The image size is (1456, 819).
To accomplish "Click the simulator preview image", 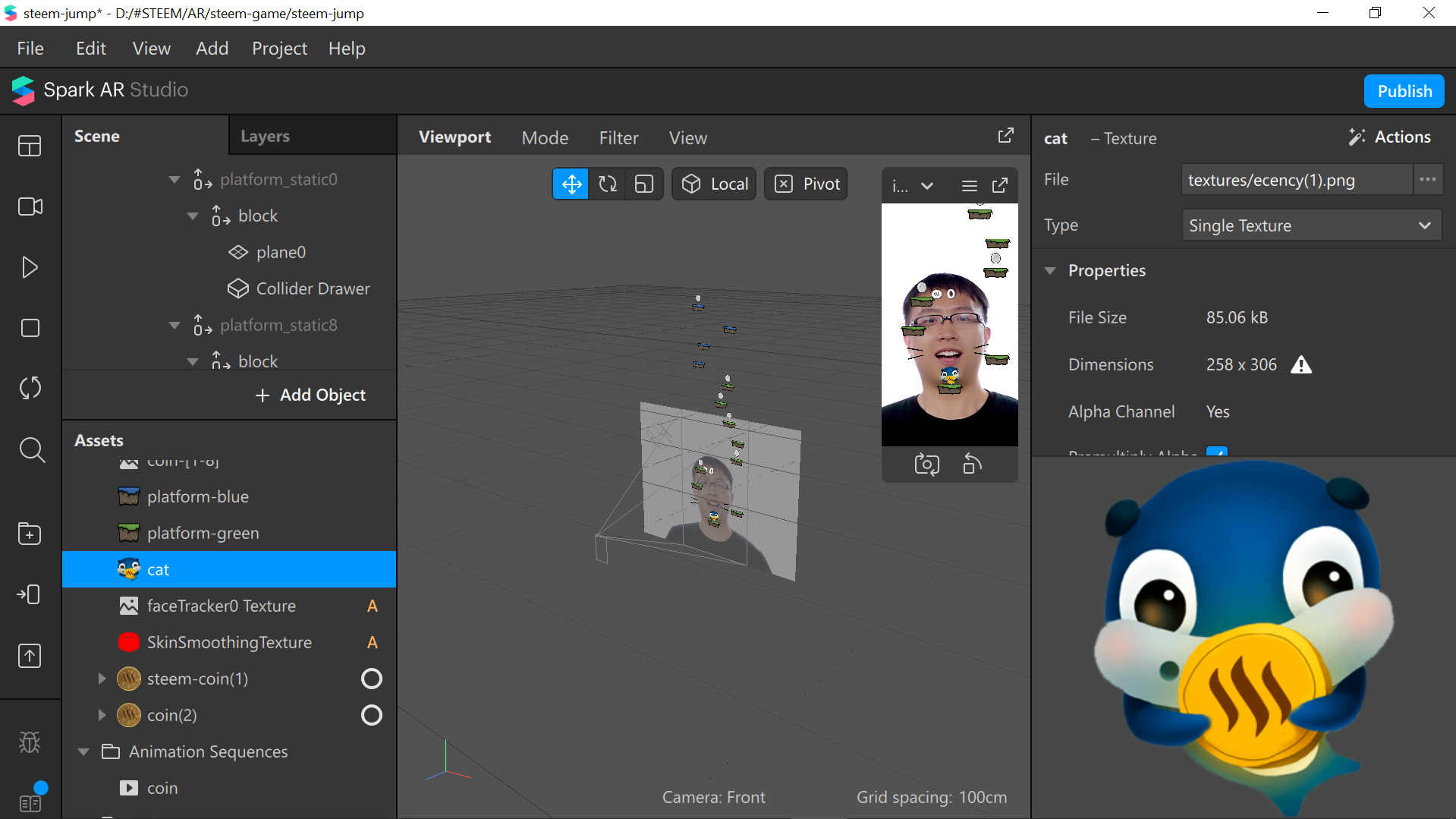I will click(x=950, y=324).
